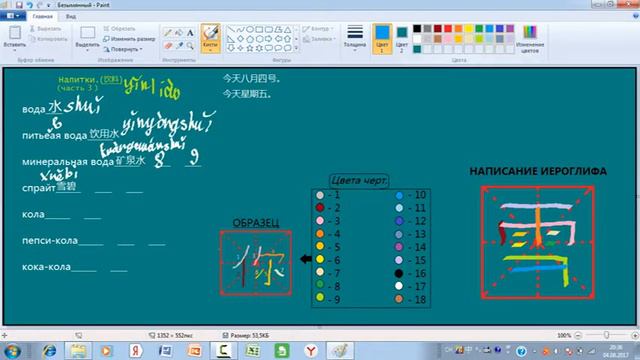Open the Customize Quick Access Toolbar arrow

pos(49,5)
